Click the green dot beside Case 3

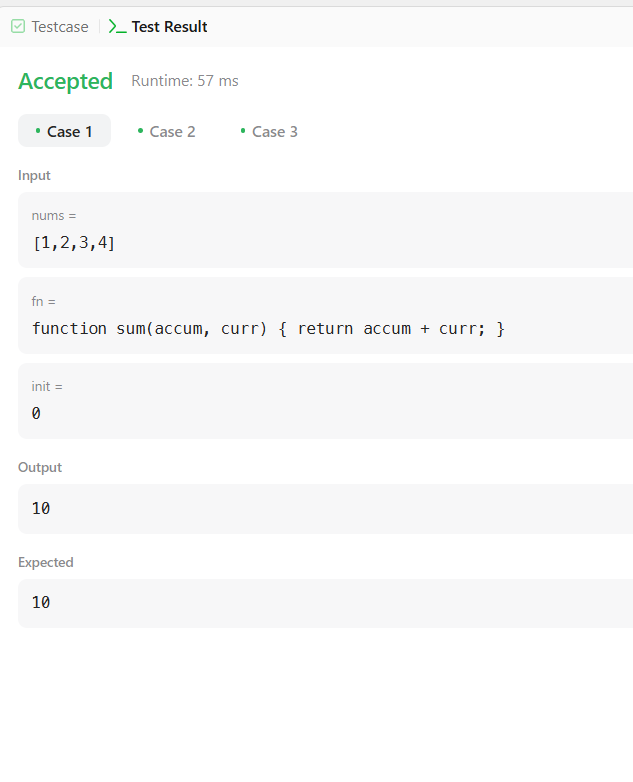tap(243, 131)
